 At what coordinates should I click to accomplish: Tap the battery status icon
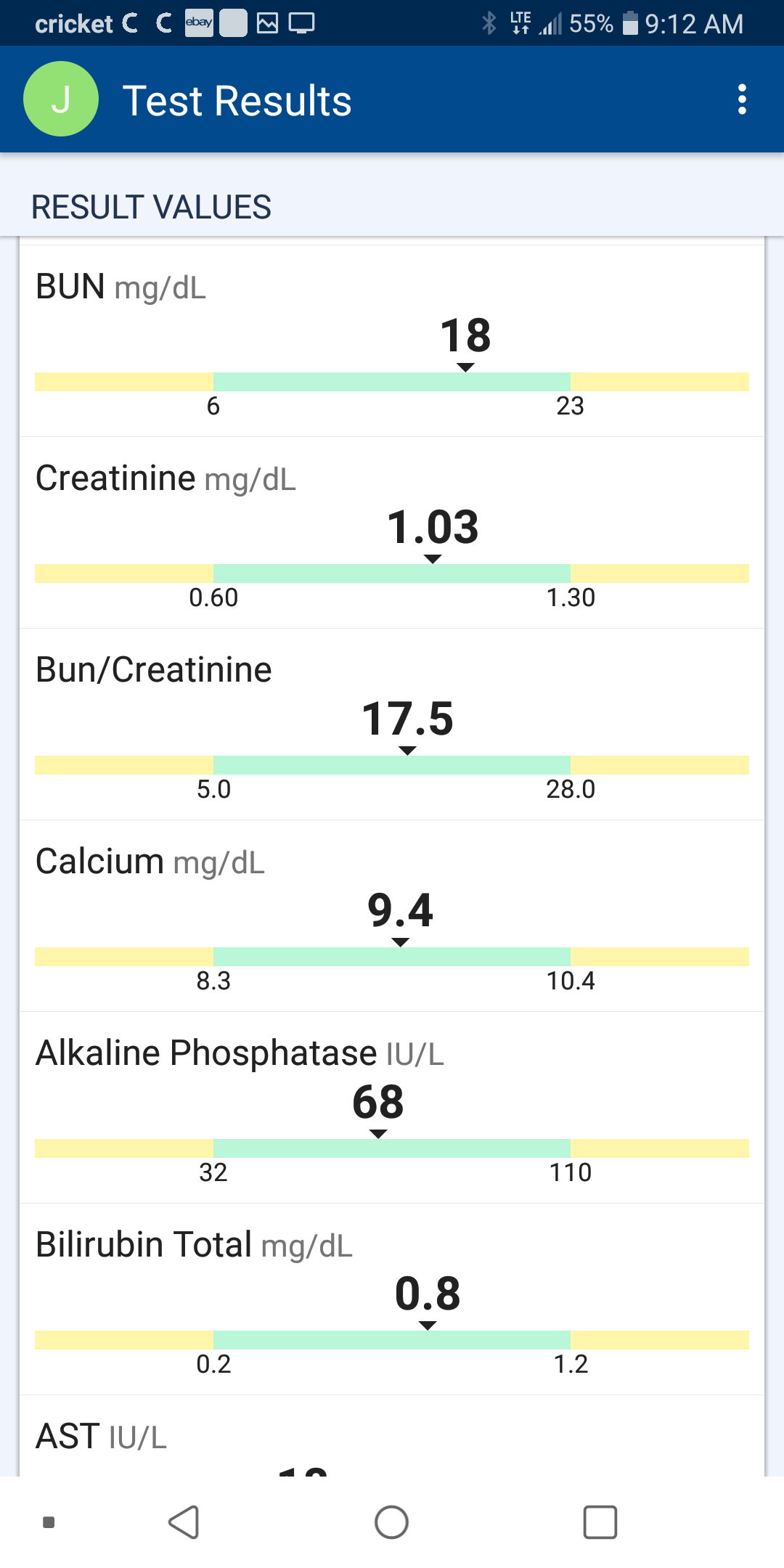pos(630,23)
